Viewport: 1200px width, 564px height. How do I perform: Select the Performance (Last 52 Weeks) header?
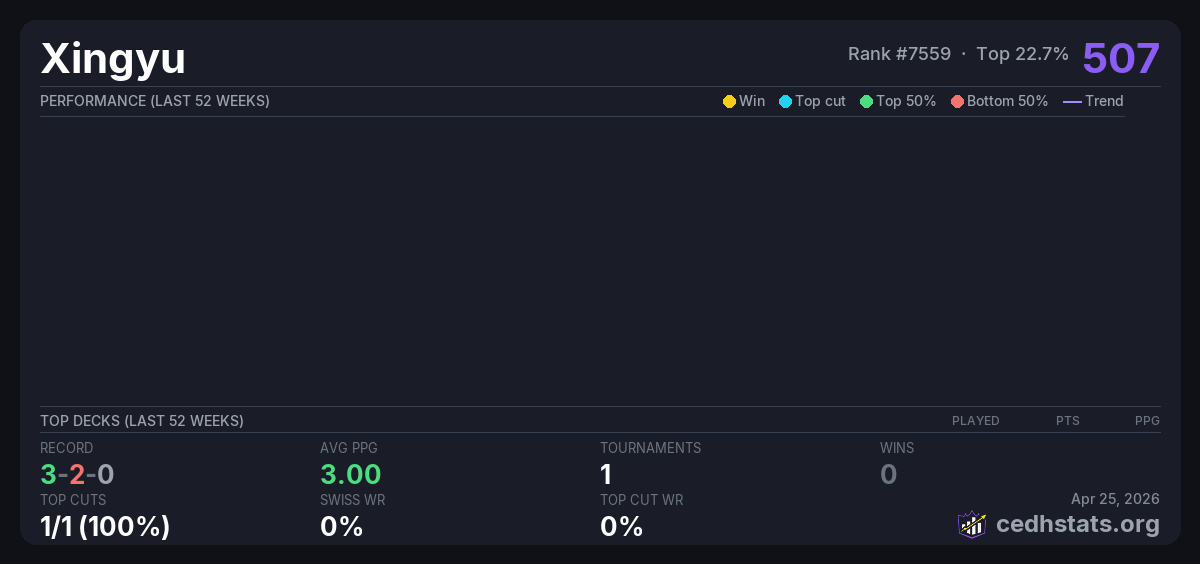(155, 101)
